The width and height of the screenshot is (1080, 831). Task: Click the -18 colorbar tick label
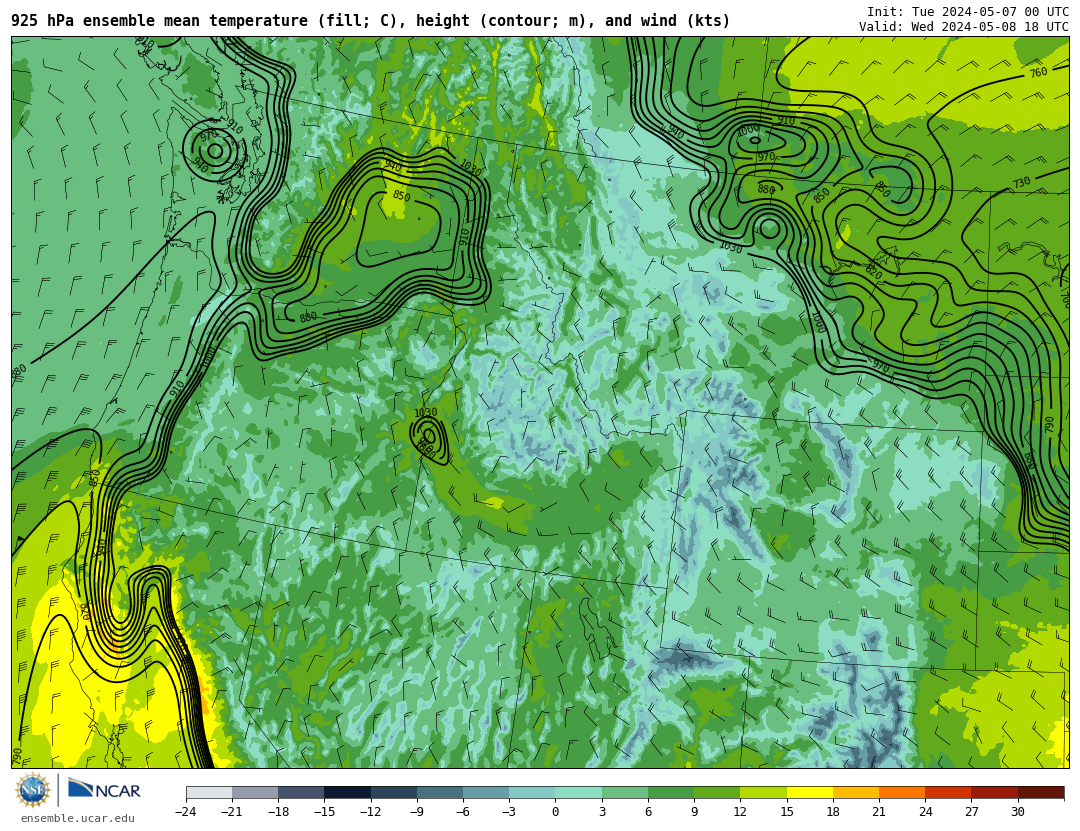(278, 812)
